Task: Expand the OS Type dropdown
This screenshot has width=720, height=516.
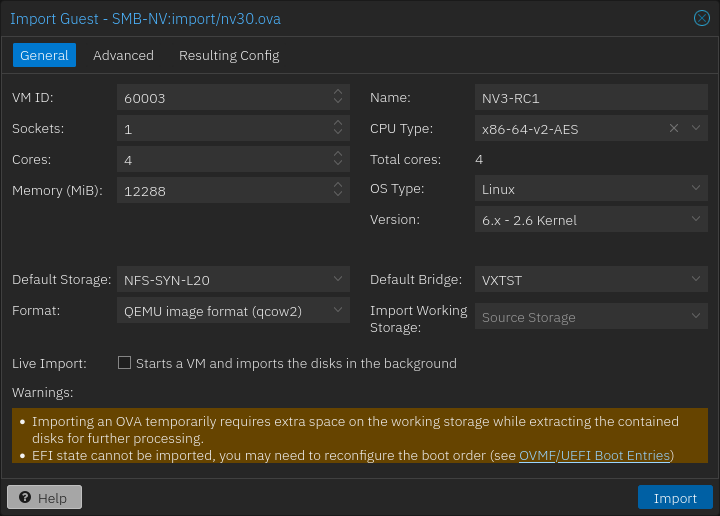Action: coord(696,189)
